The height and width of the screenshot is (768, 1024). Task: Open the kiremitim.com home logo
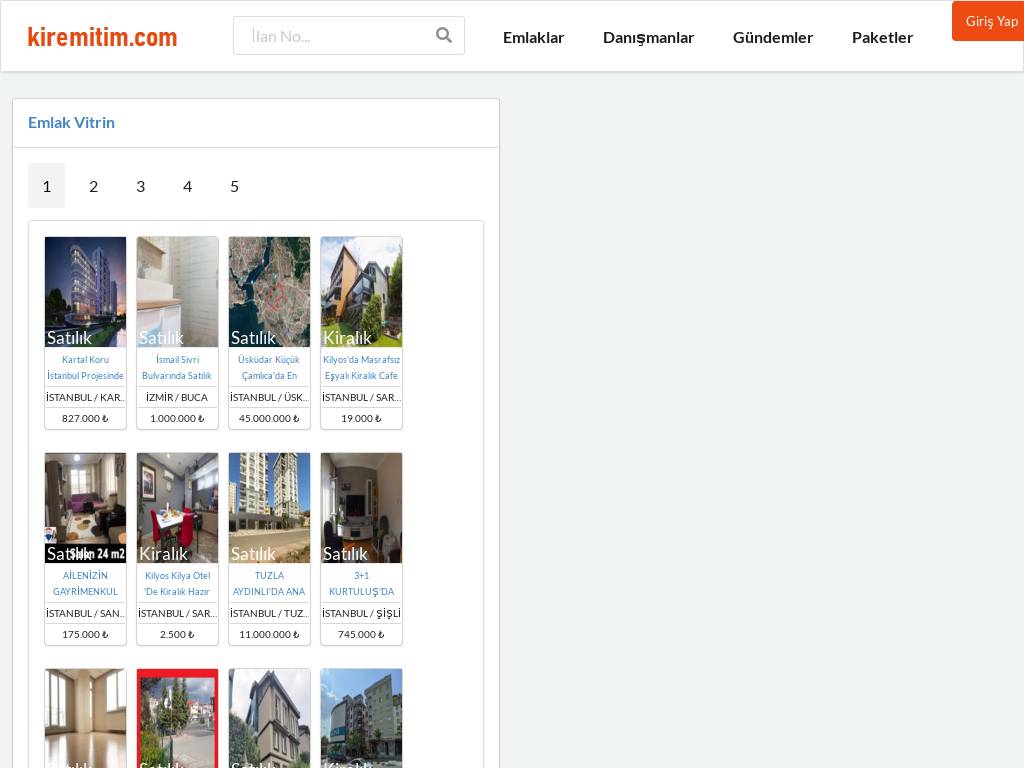[102, 37]
